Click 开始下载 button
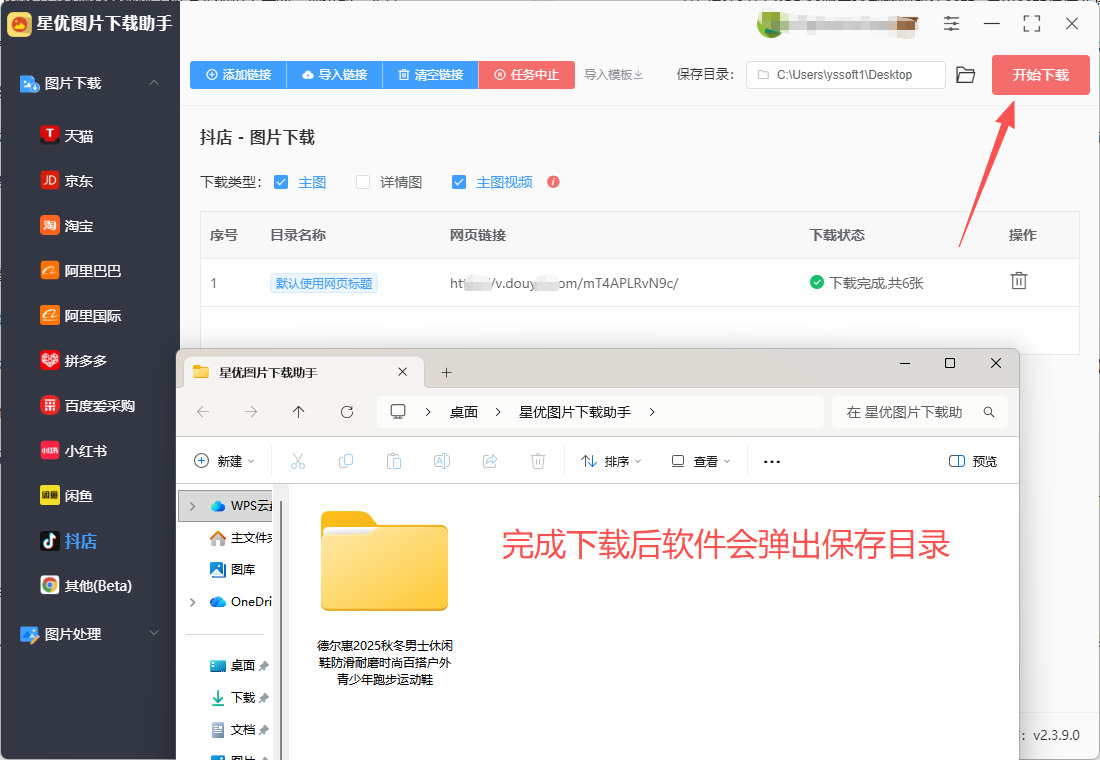1100x760 pixels. pyautogui.click(x=1040, y=74)
